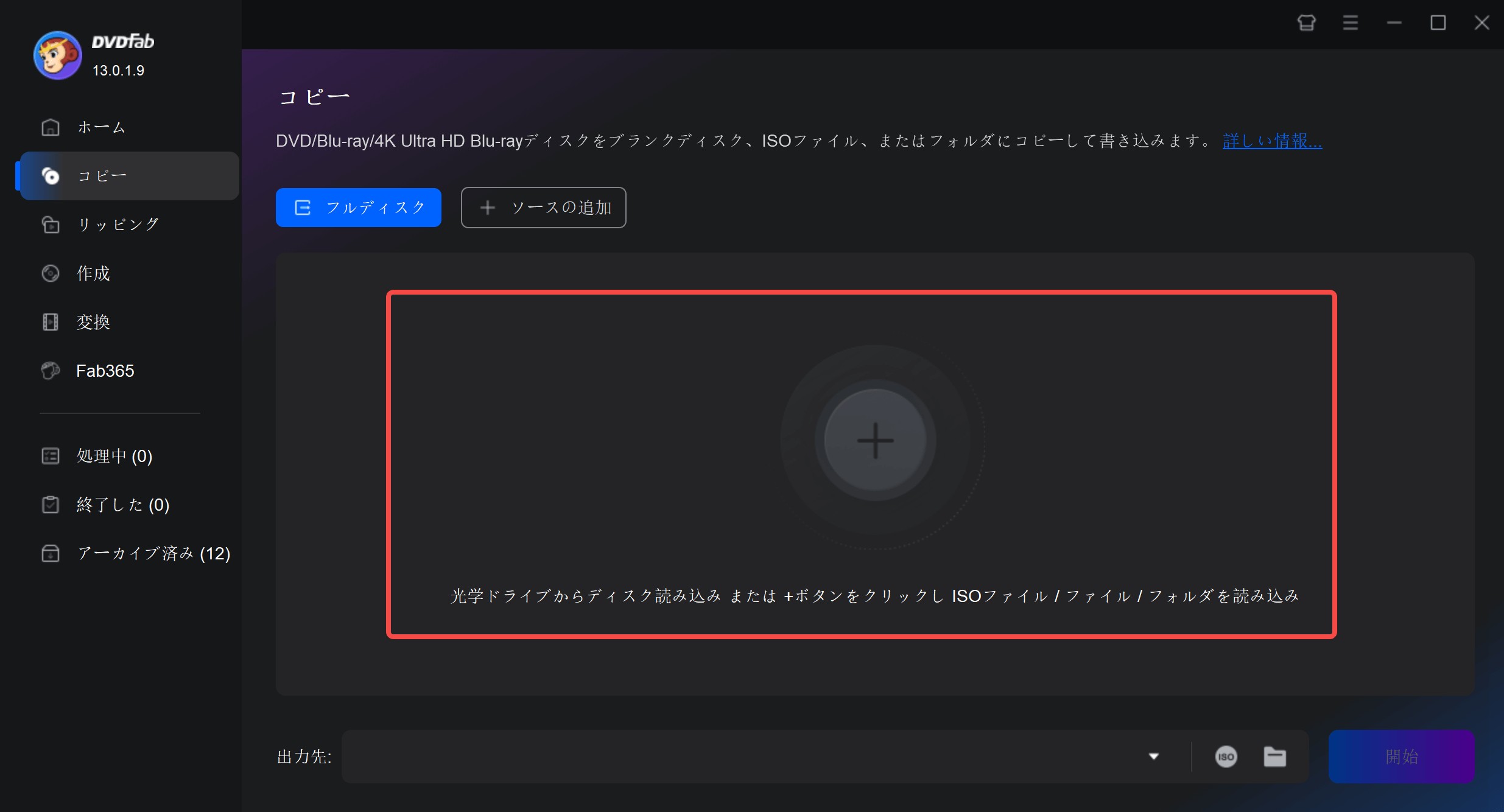Screen dimensions: 1504x812
Task: Open the 詳しい情報 link
Action: point(1271,141)
